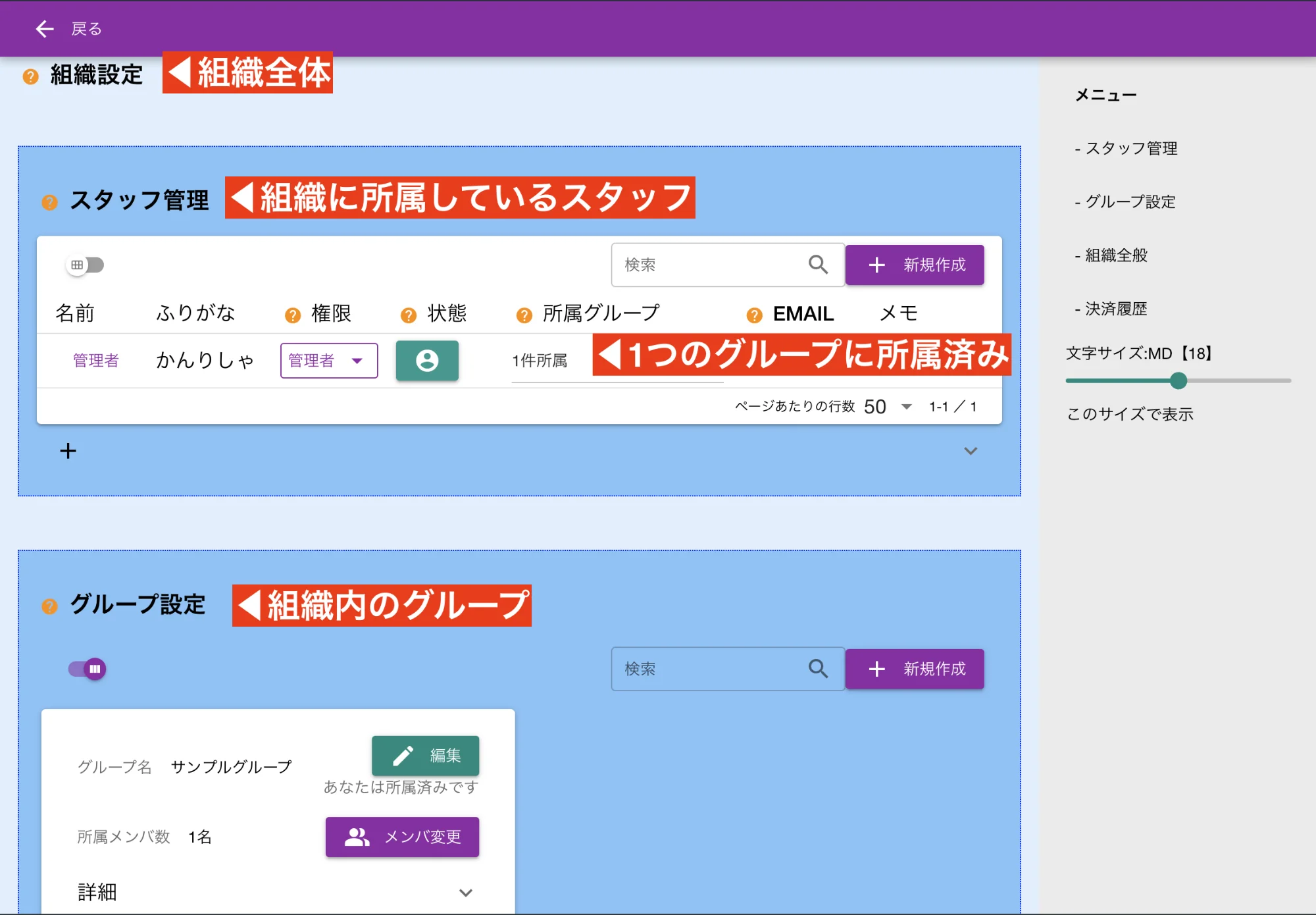Click the 新規作成 button in スタッフ管理
The width and height of the screenshot is (1316, 915).
pos(914,265)
